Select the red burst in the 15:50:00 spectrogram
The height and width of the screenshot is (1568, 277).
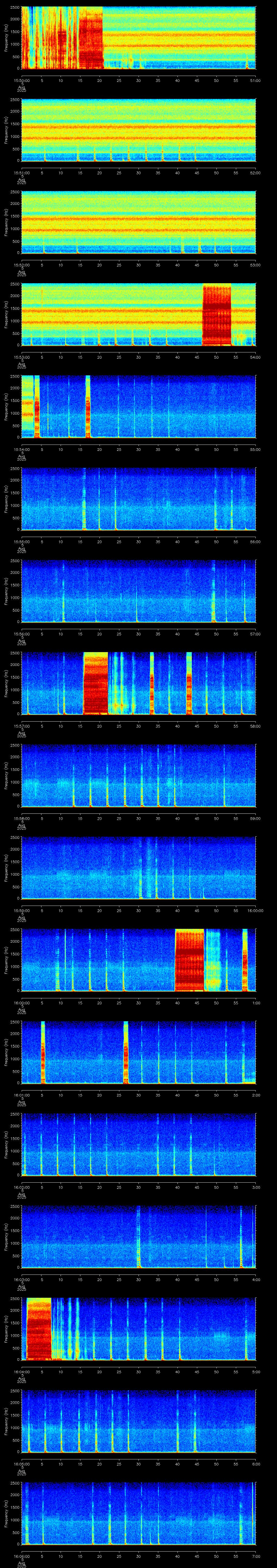(x=91, y=38)
